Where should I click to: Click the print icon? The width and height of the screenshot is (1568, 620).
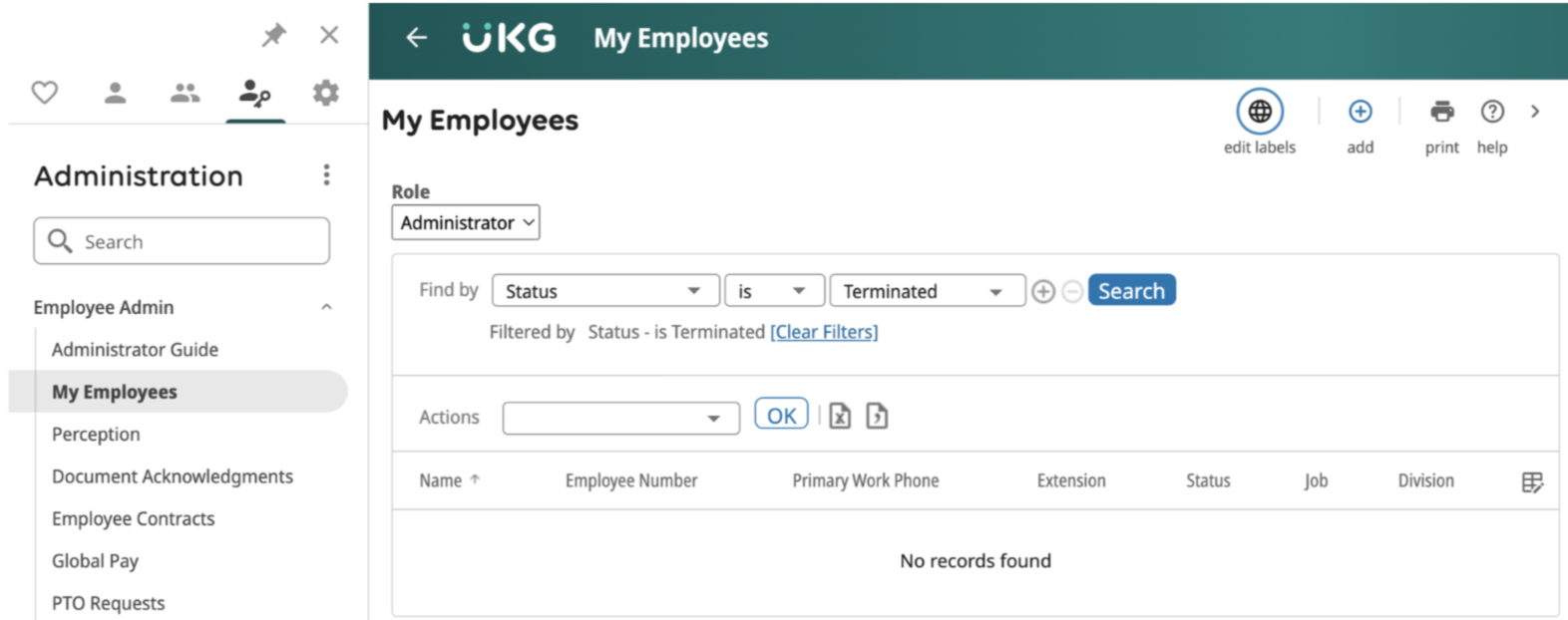tap(1441, 112)
